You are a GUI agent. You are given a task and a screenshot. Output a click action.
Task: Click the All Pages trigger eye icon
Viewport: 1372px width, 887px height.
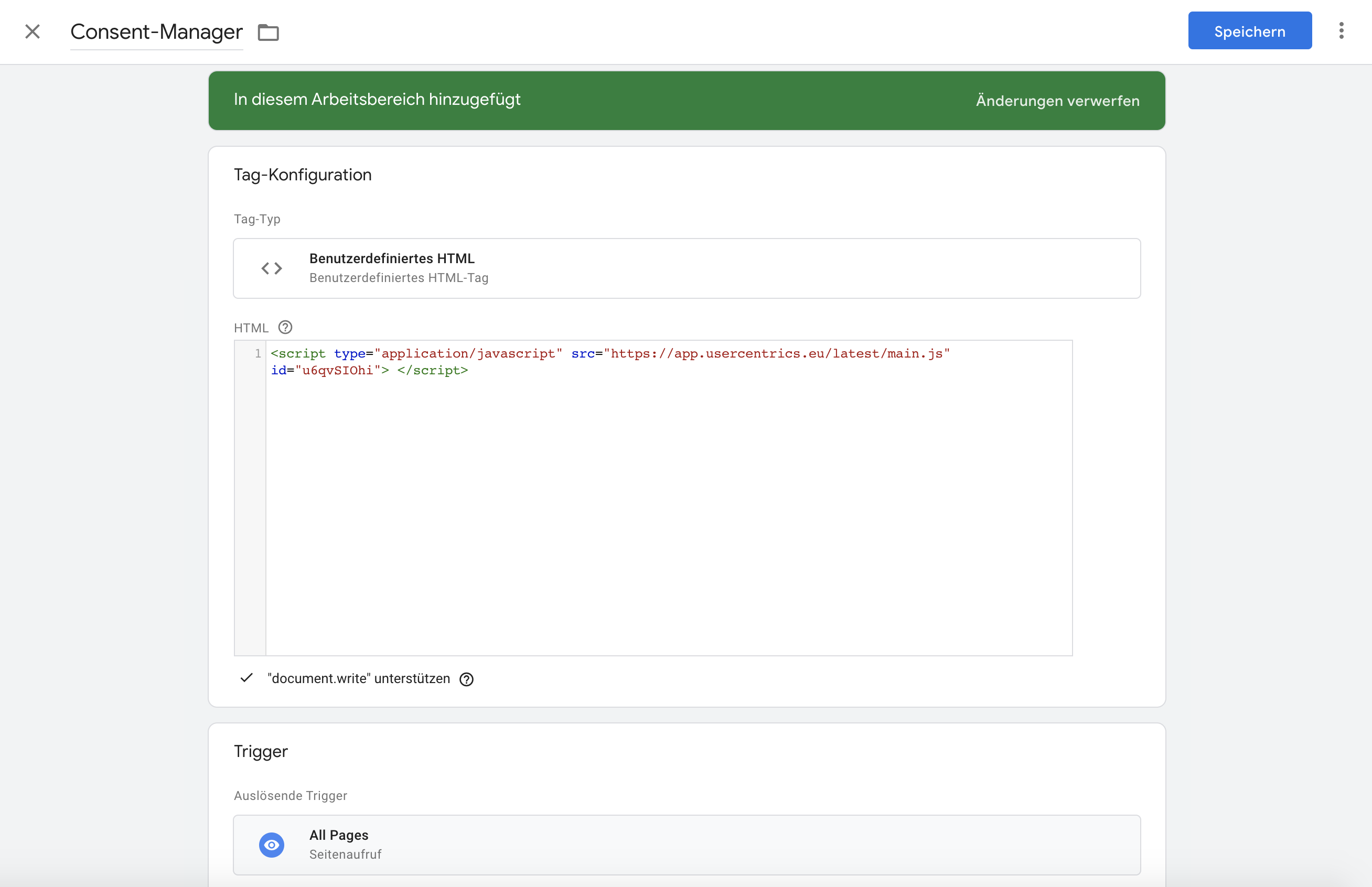tap(271, 845)
